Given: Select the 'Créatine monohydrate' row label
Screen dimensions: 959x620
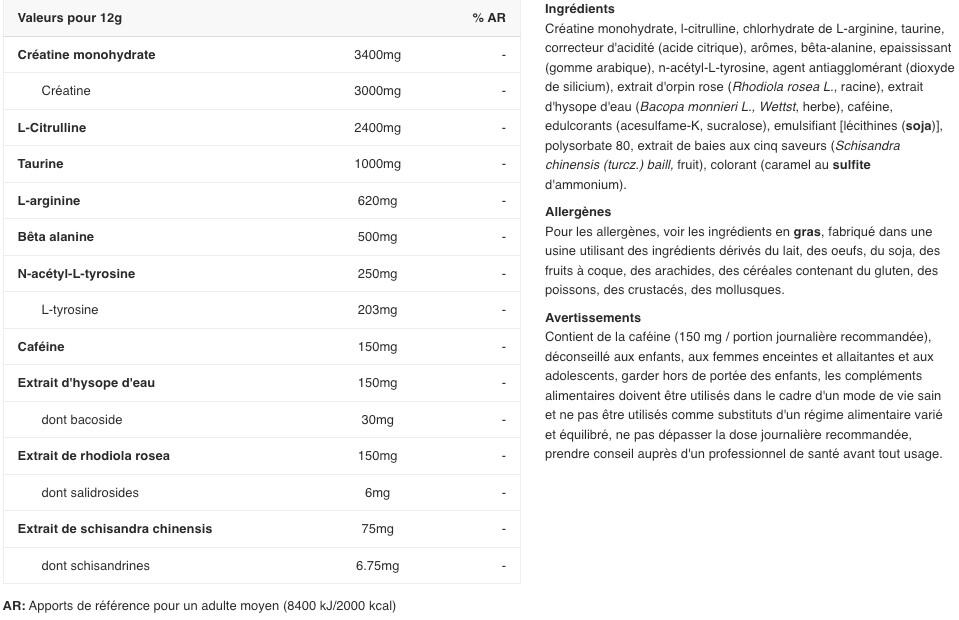Looking at the screenshot, I should (x=86, y=55).
